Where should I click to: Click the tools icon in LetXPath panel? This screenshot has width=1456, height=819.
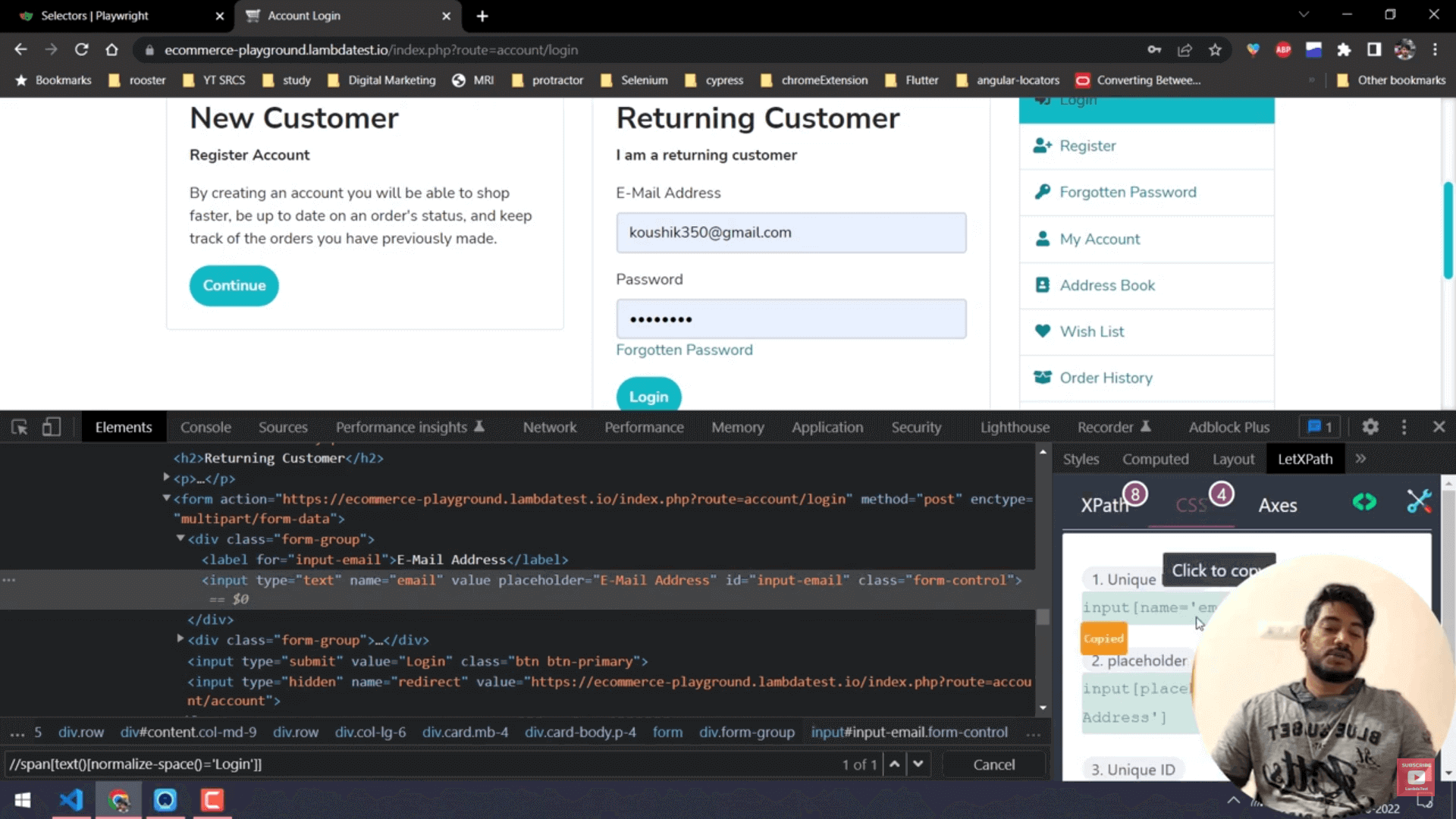coord(1418,501)
